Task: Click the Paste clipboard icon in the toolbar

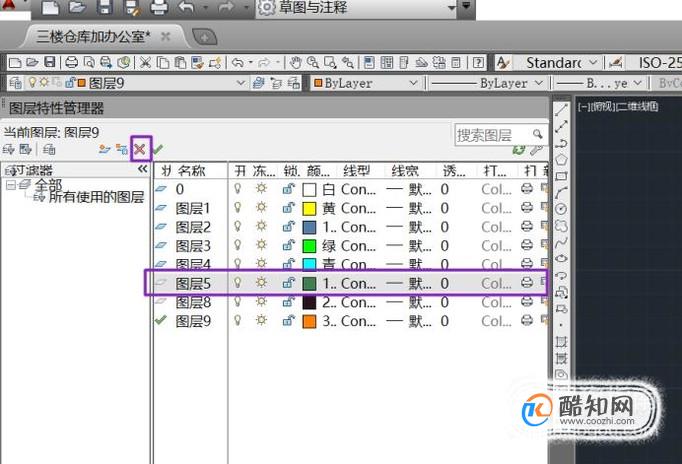Action: [180, 63]
